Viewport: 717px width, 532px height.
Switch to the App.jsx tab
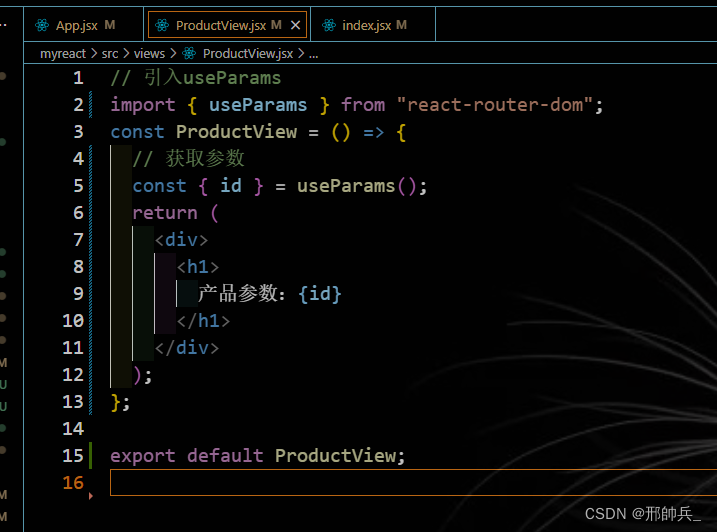[84, 25]
